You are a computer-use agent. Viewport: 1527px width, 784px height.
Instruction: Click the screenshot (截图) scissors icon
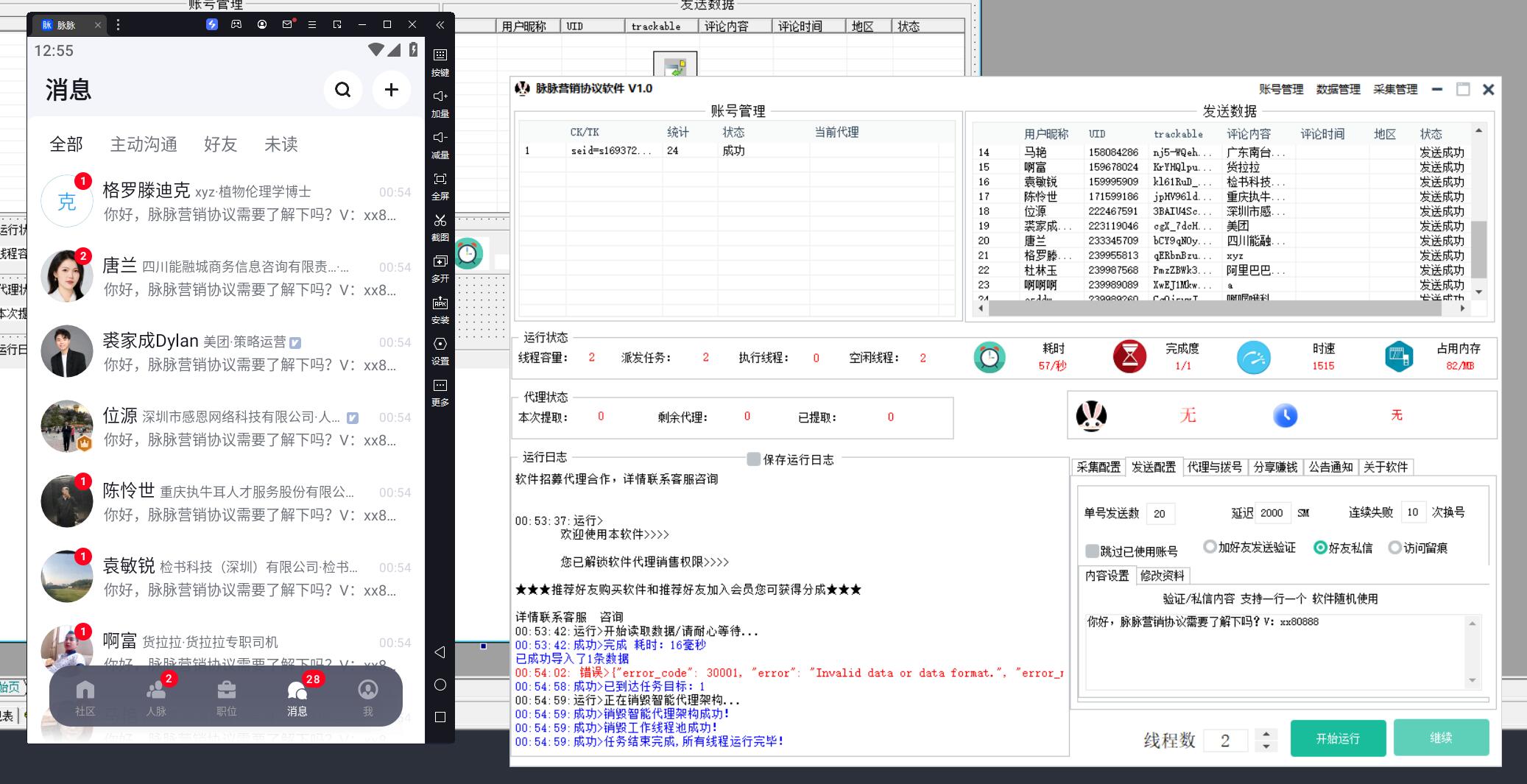tap(440, 221)
